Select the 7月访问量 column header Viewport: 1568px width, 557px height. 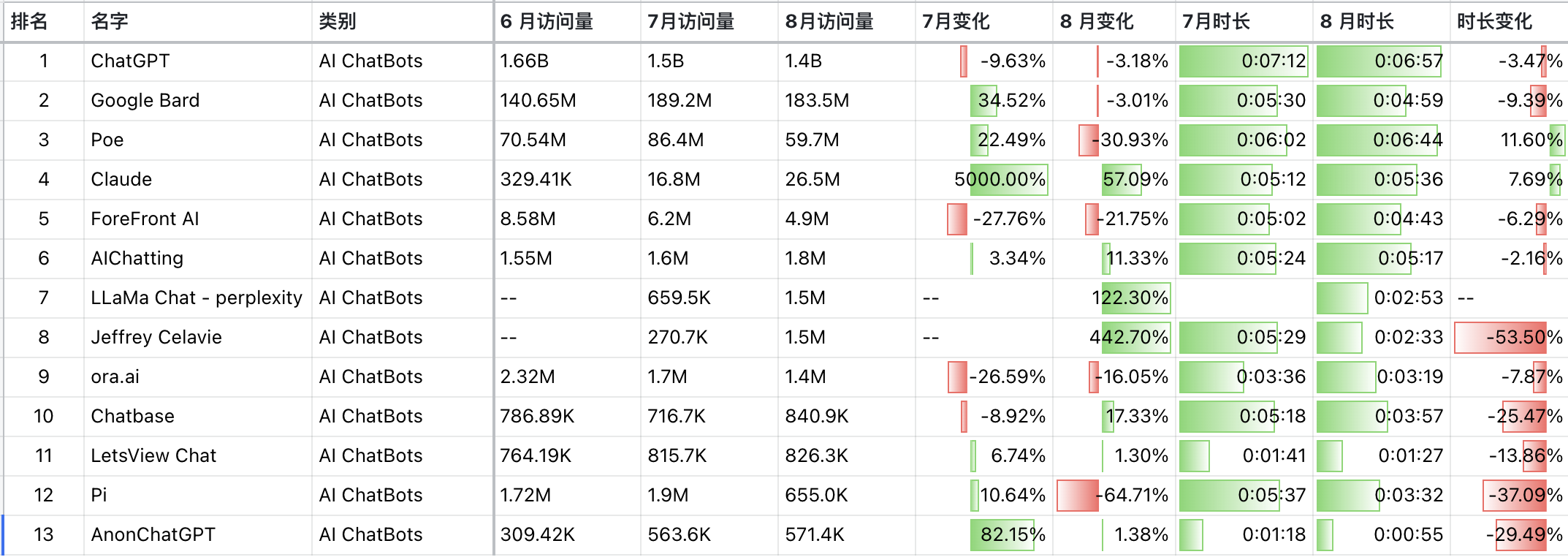click(709, 21)
